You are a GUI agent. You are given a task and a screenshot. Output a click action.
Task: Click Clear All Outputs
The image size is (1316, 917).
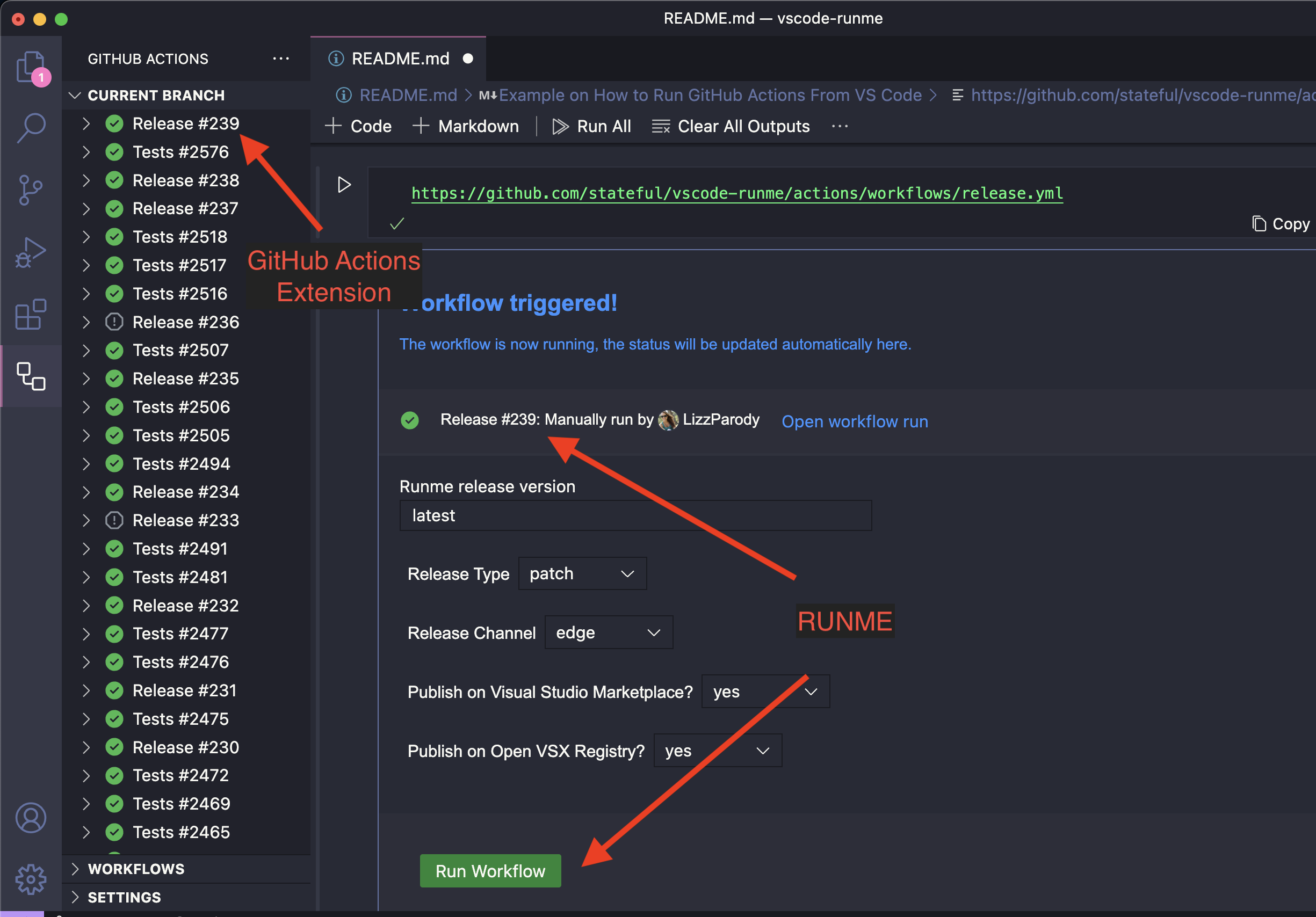pyautogui.click(x=731, y=126)
